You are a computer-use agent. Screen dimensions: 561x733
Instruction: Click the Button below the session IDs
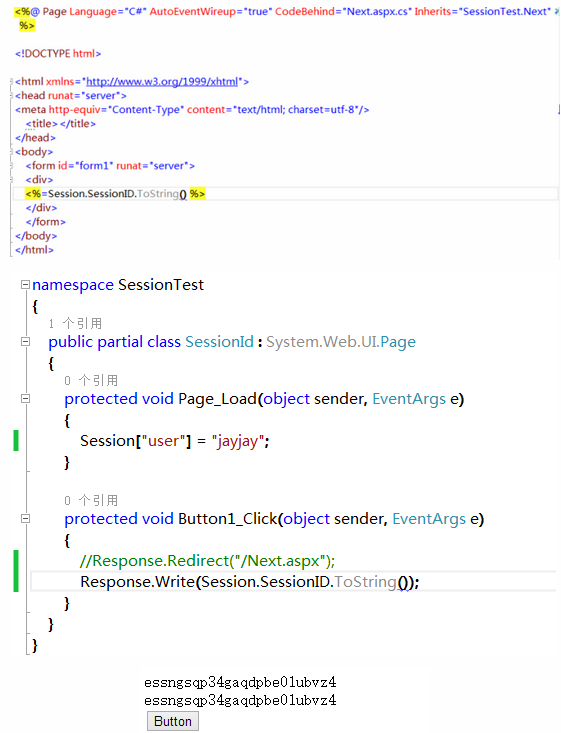(173, 721)
